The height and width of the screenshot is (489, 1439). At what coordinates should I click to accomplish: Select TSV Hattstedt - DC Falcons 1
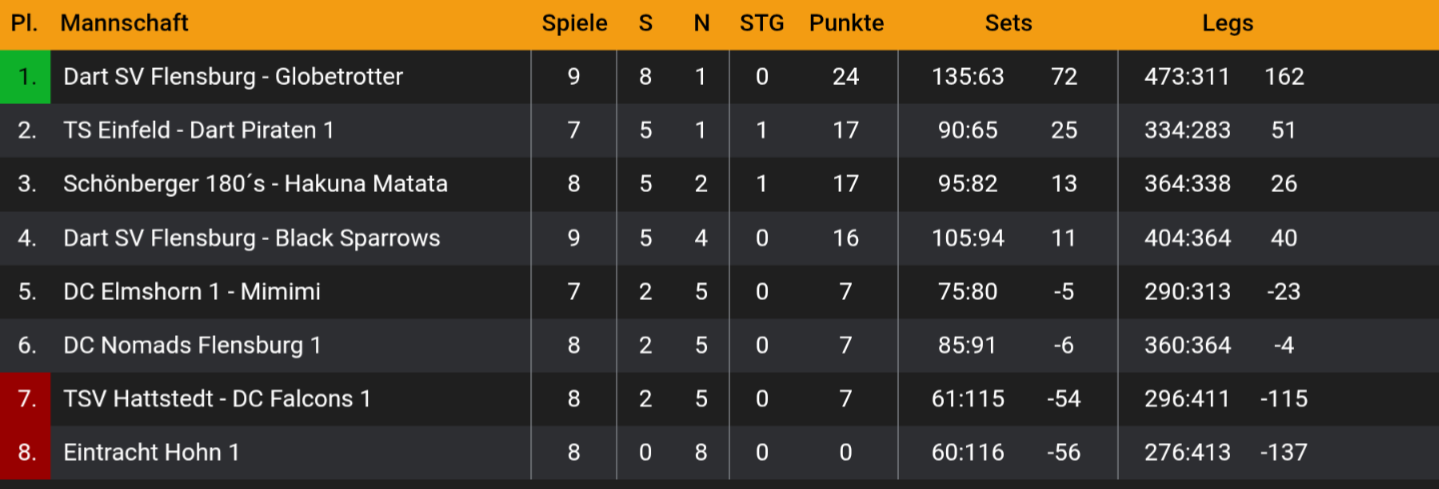click(217, 399)
